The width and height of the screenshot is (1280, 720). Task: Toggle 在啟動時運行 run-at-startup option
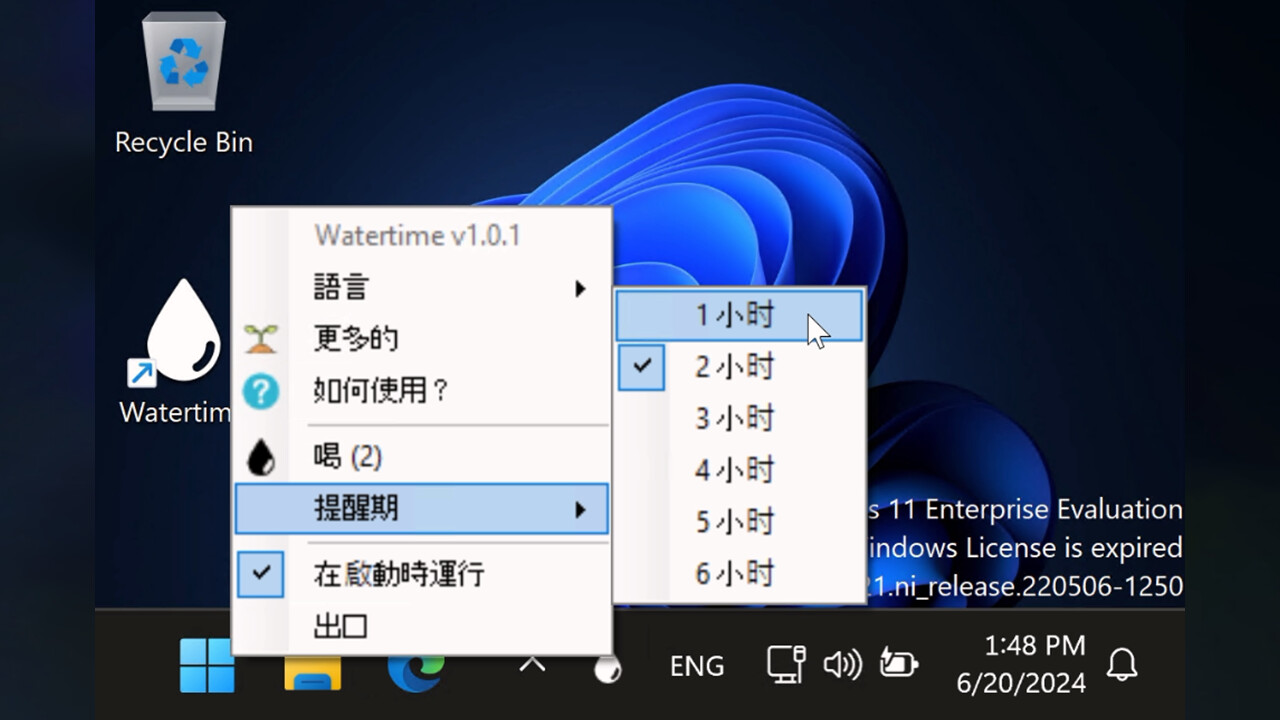[398, 574]
